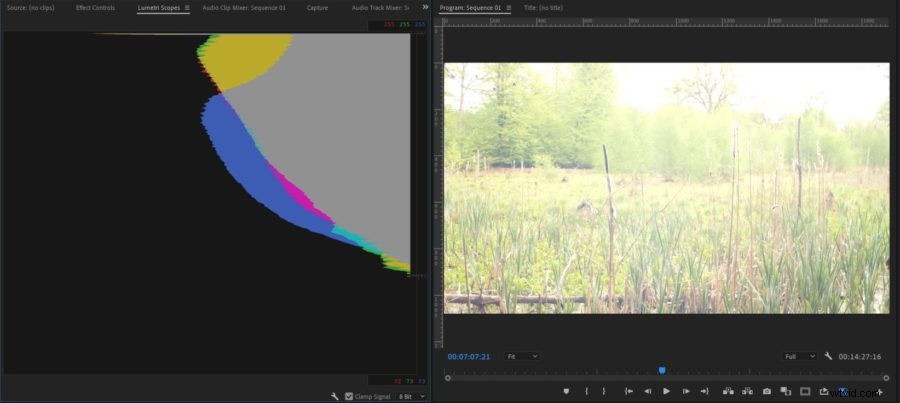900x403 pixels.
Task: Click the horizontal ruler above the video frame
Action: pyautogui.click(x=666, y=21)
